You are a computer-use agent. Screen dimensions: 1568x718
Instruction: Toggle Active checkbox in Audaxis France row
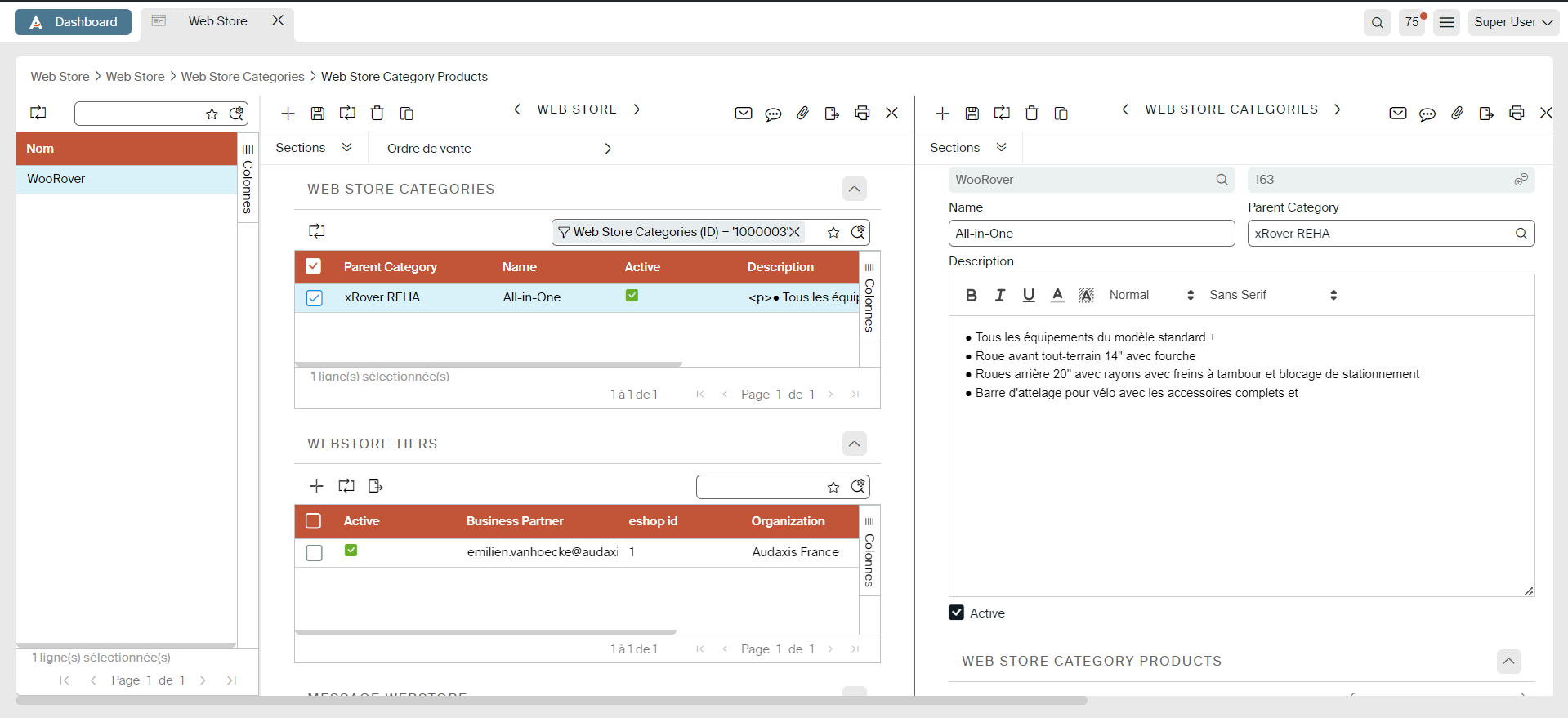point(351,551)
